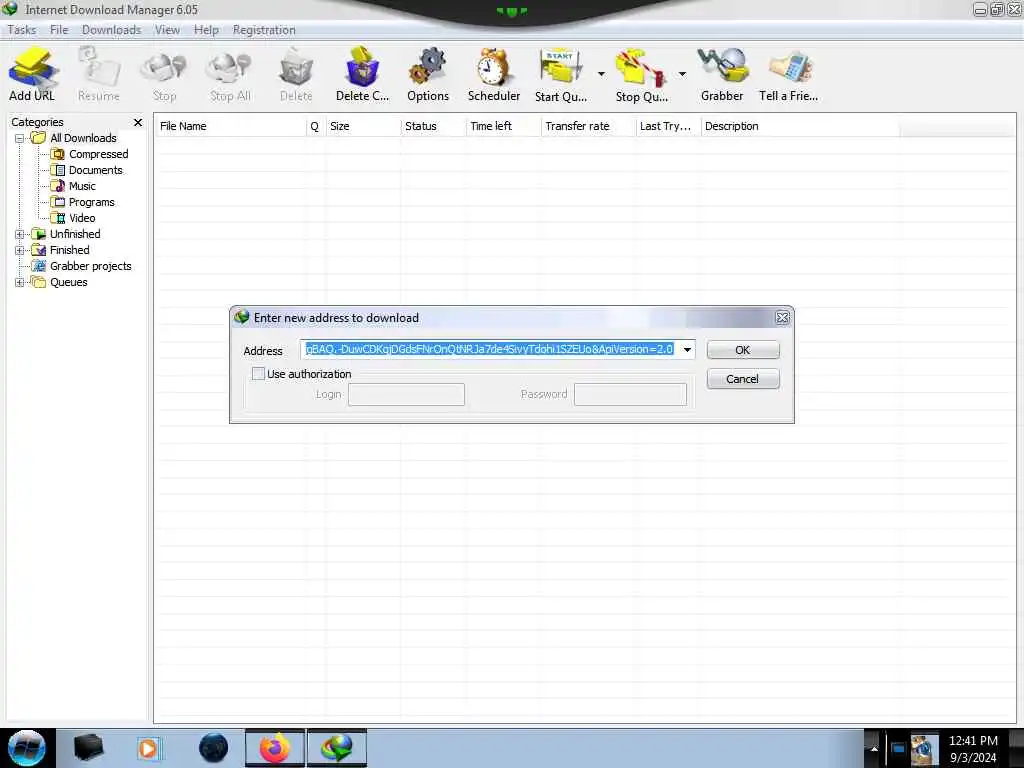The image size is (1024, 768).
Task: Open the Grabber tool
Action: point(722,74)
